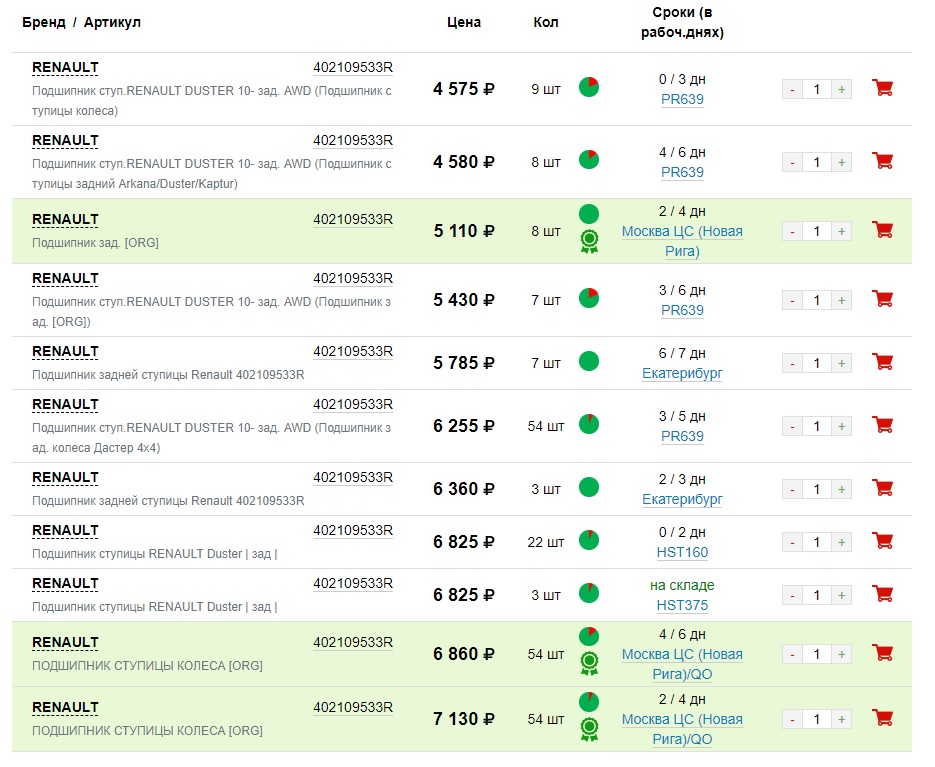
Task: Click the Бренд / Артикул column header
Action: click(81, 23)
